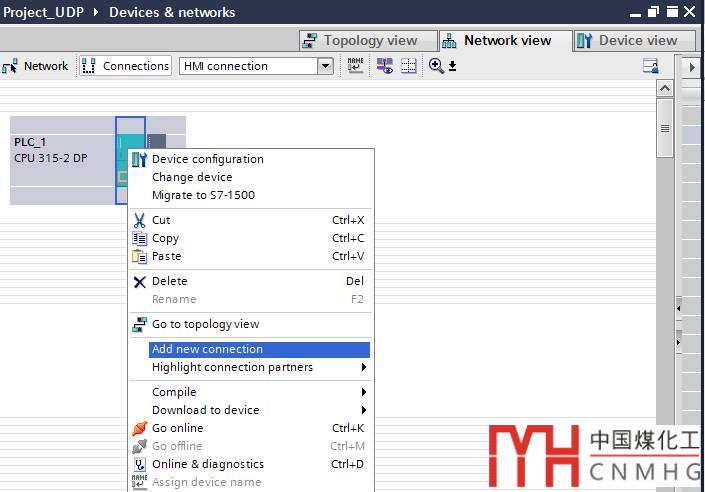The width and height of the screenshot is (705, 492).
Task: Select Add new connection menu entry
Action: pos(207,349)
